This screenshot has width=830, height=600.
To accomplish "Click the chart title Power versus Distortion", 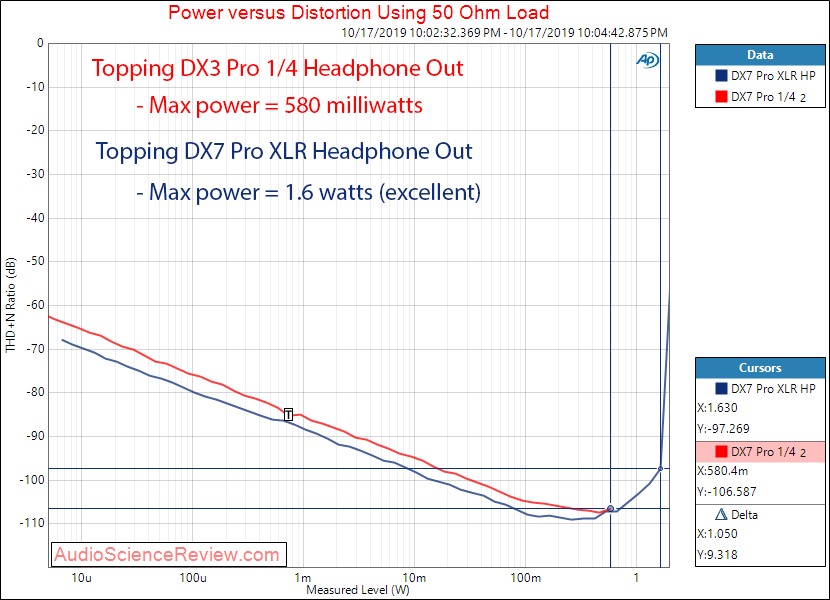I will point(358,12).
